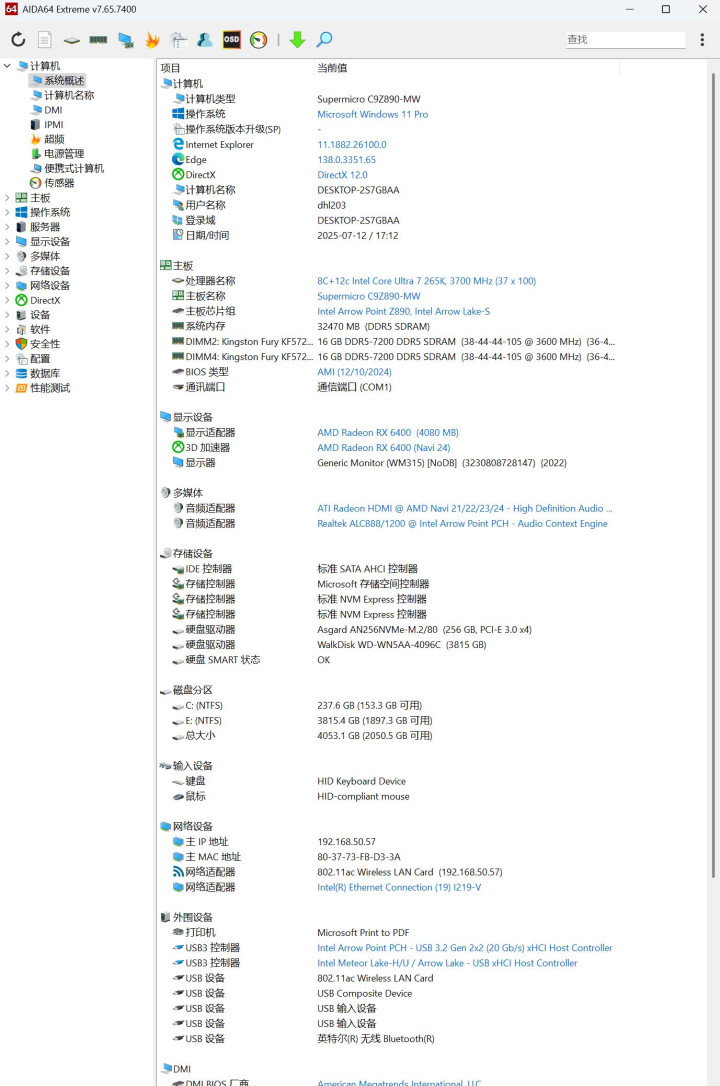The height and width of the screenshot is (1086, 720).
Task: Open the Report document icon
Action: pos(44,39)
